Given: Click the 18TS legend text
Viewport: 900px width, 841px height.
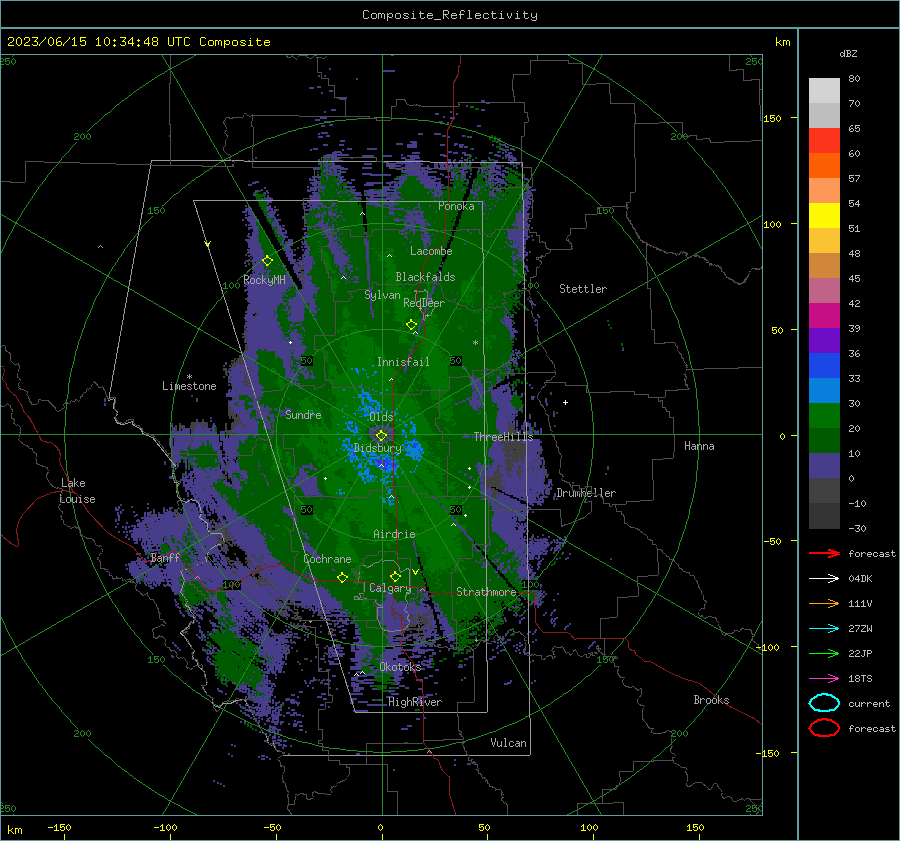Looking at the screenshot, I should (x=860, y=679).
